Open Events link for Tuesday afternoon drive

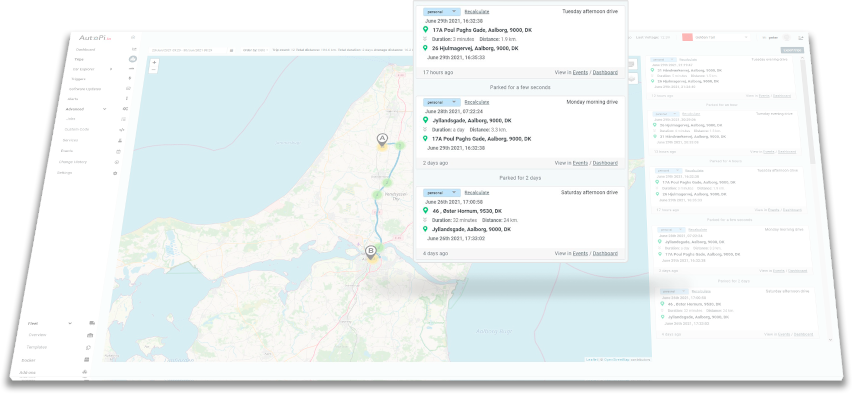coord(580,72)
